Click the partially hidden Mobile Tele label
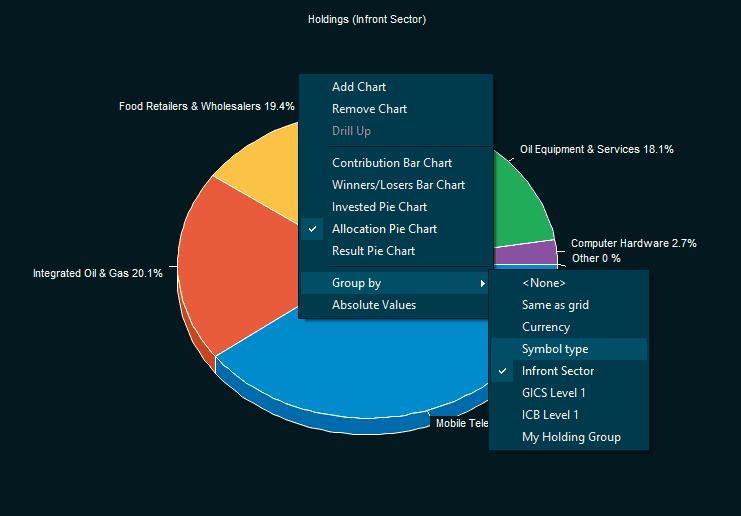The height and width of the screenshot is (516, 741). click(x=462, y=423)
